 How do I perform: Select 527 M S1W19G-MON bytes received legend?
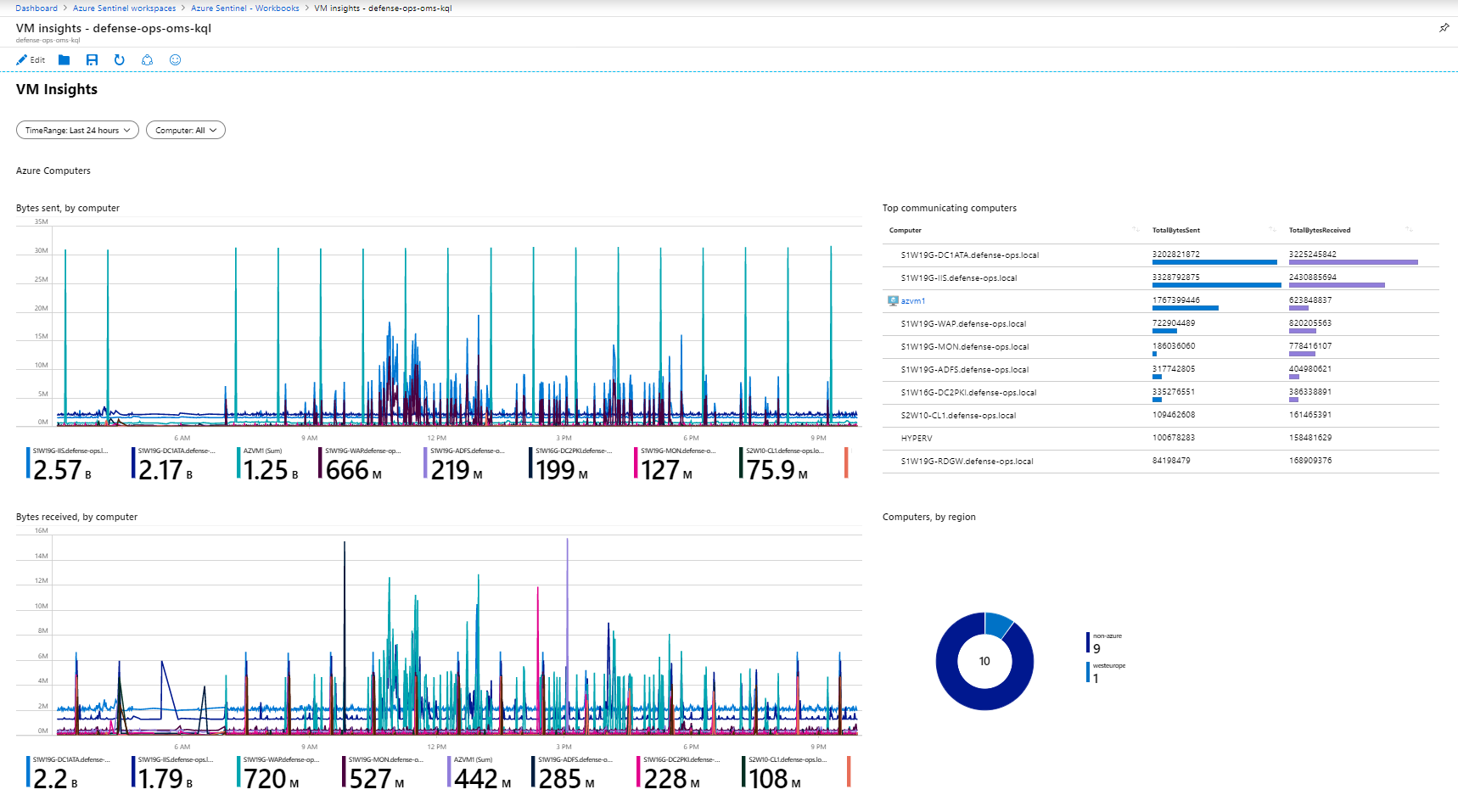[384, 773]
